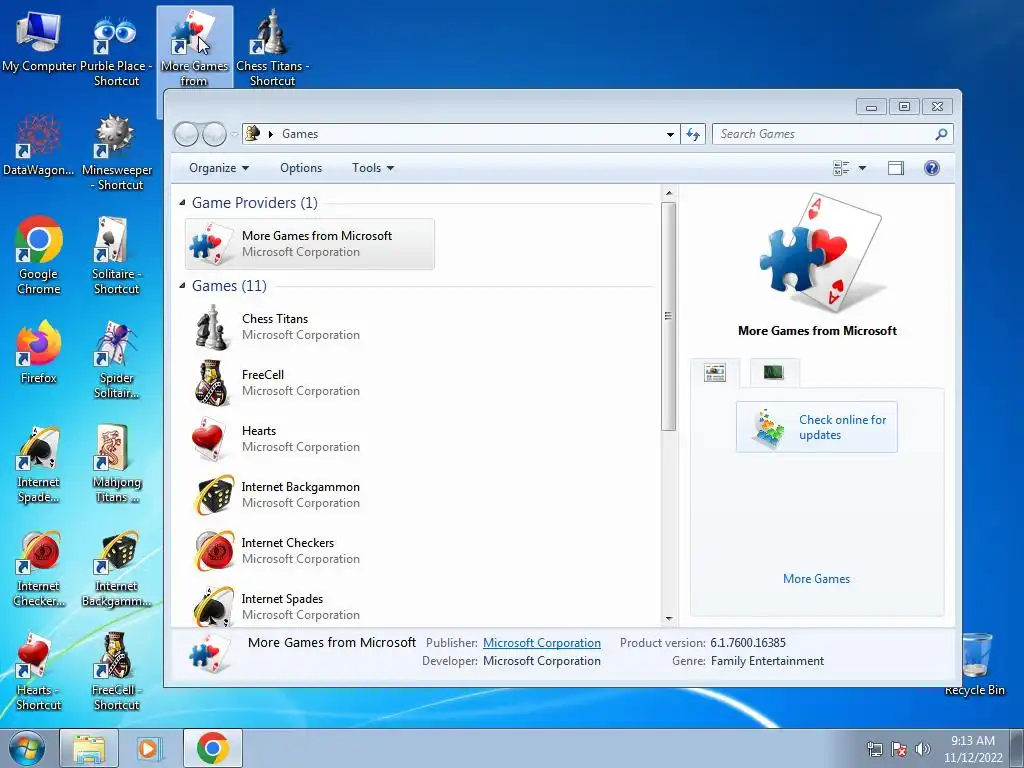This screenshot has width=1024, height=768.
Task: Select DataWagon desktop shortcut
Action: coord(39,145)
